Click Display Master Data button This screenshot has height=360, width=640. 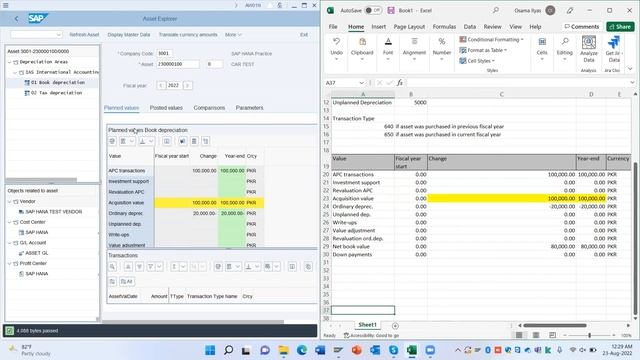pos(129,35)
